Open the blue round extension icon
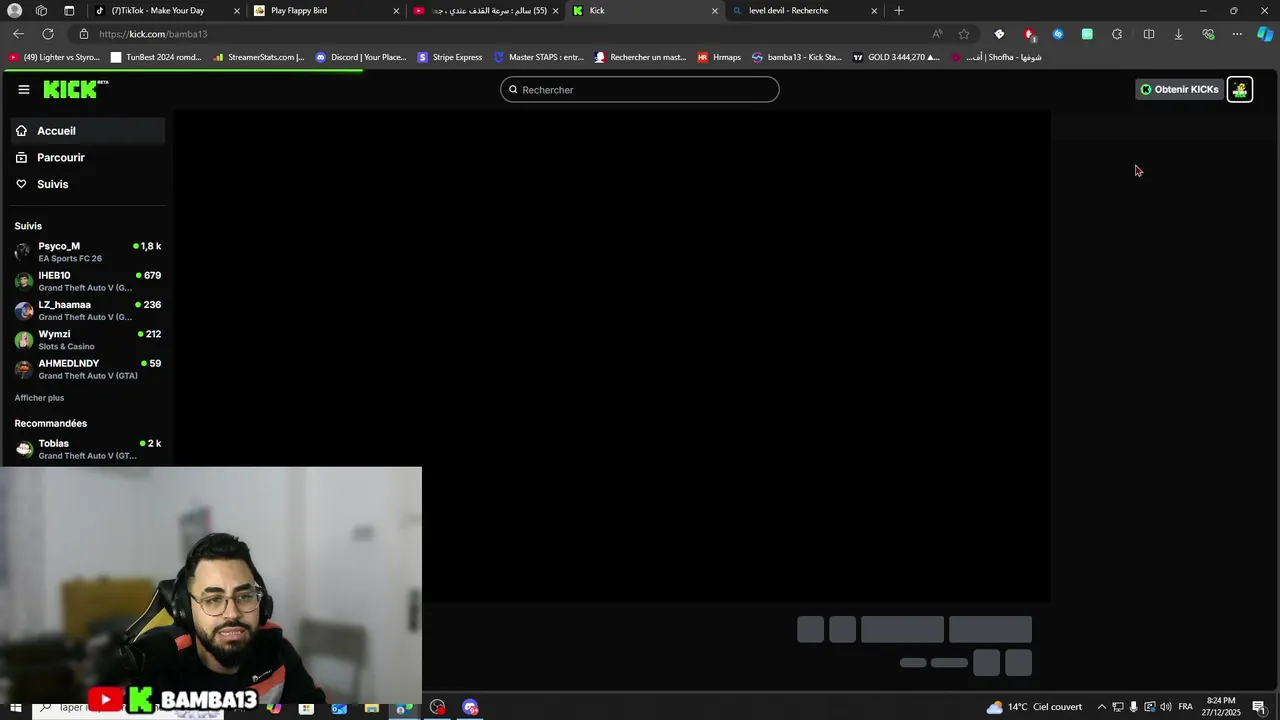Screen dimensions: 1280x720 click(x=1058, y=34)
